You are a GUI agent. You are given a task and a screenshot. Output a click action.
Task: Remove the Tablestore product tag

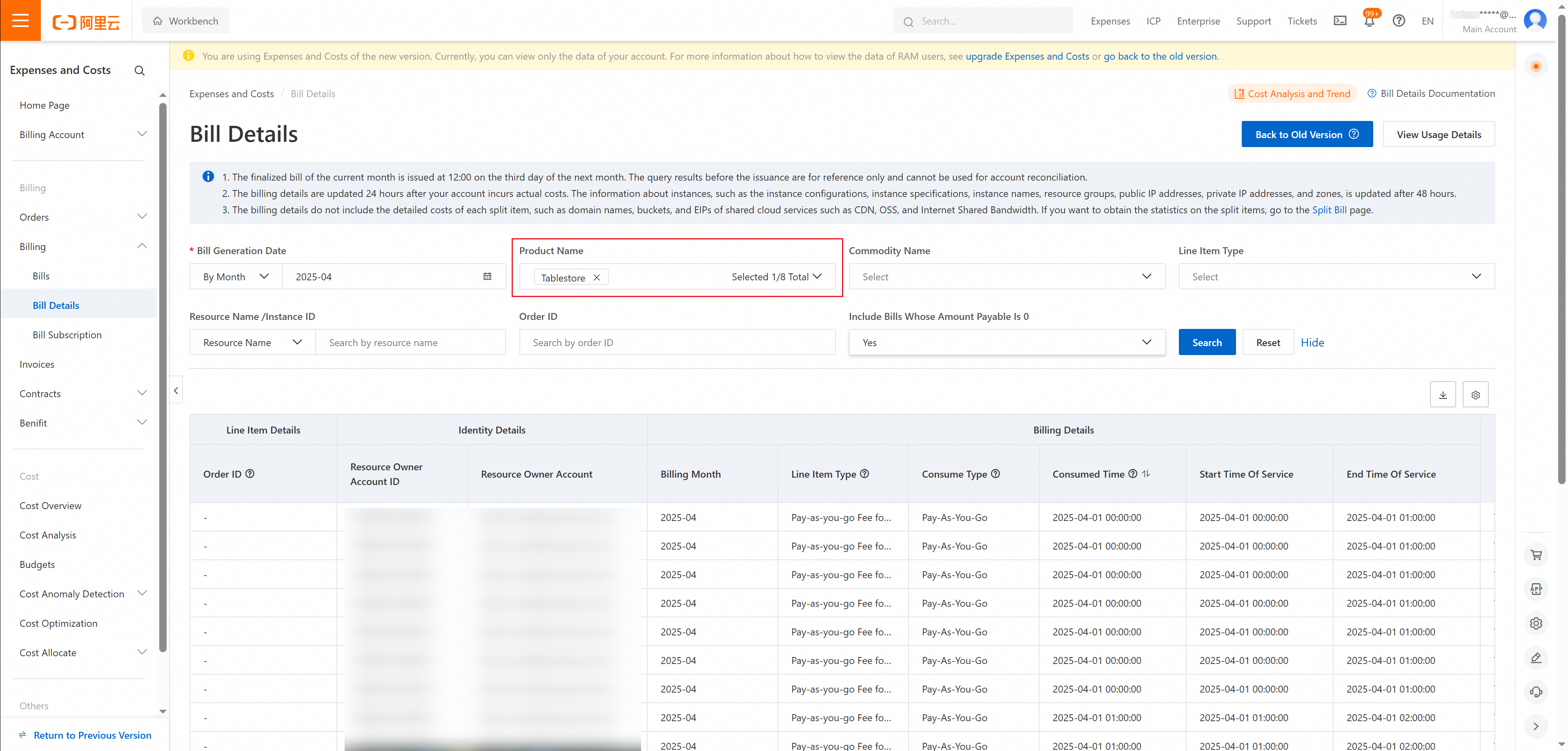[597, 278]
